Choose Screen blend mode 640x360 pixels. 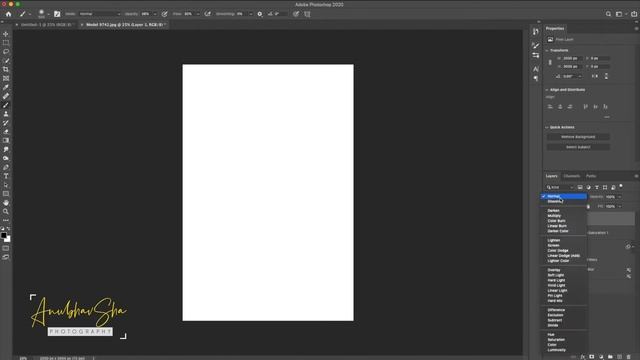(x=553, y=245)
